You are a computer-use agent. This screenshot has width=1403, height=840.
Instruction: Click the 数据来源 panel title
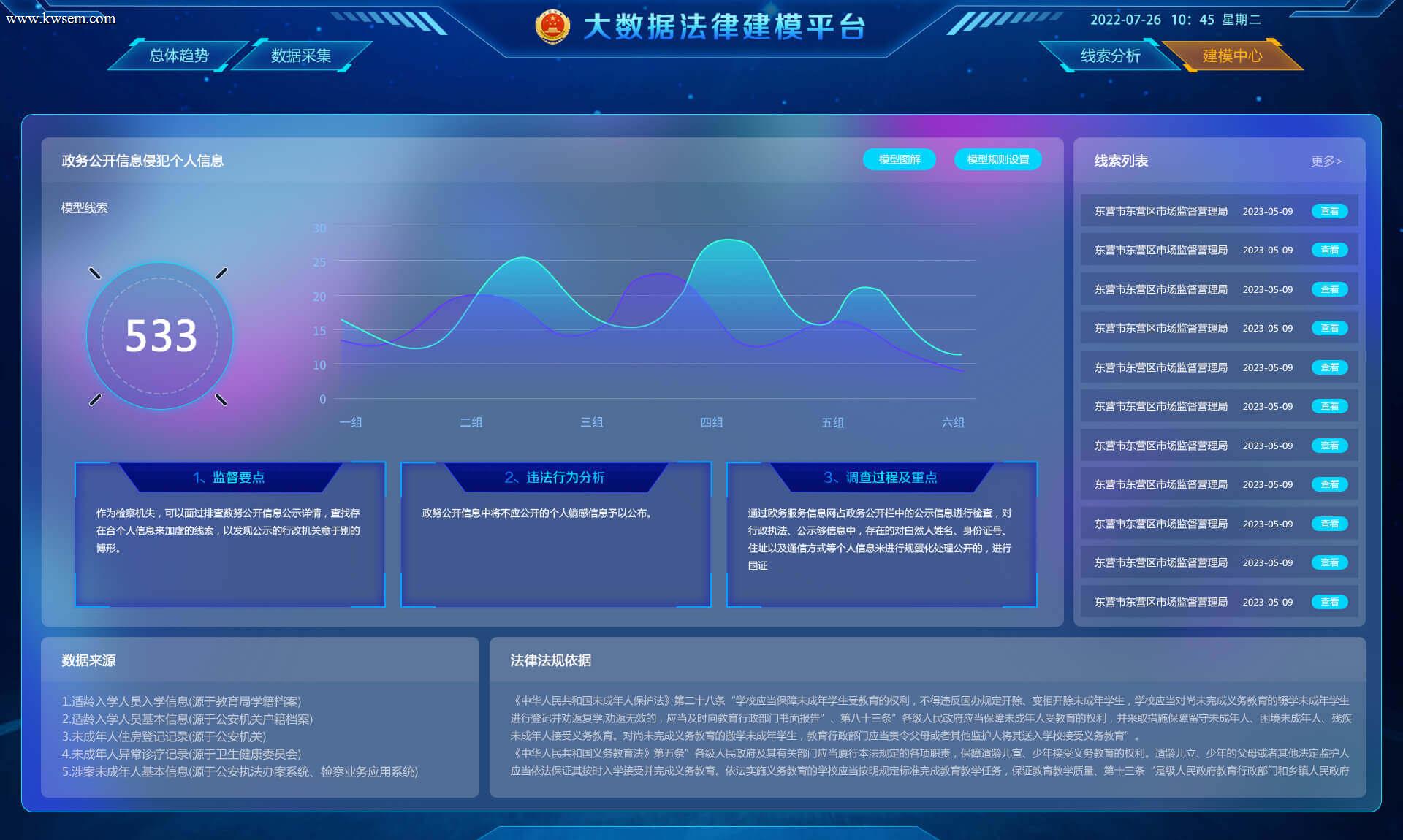(x=88, y=660)
